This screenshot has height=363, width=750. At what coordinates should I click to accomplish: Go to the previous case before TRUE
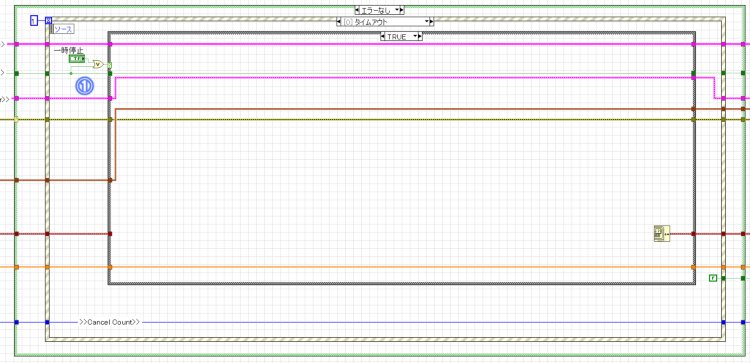pyautogui.click(x=383, y=36)
